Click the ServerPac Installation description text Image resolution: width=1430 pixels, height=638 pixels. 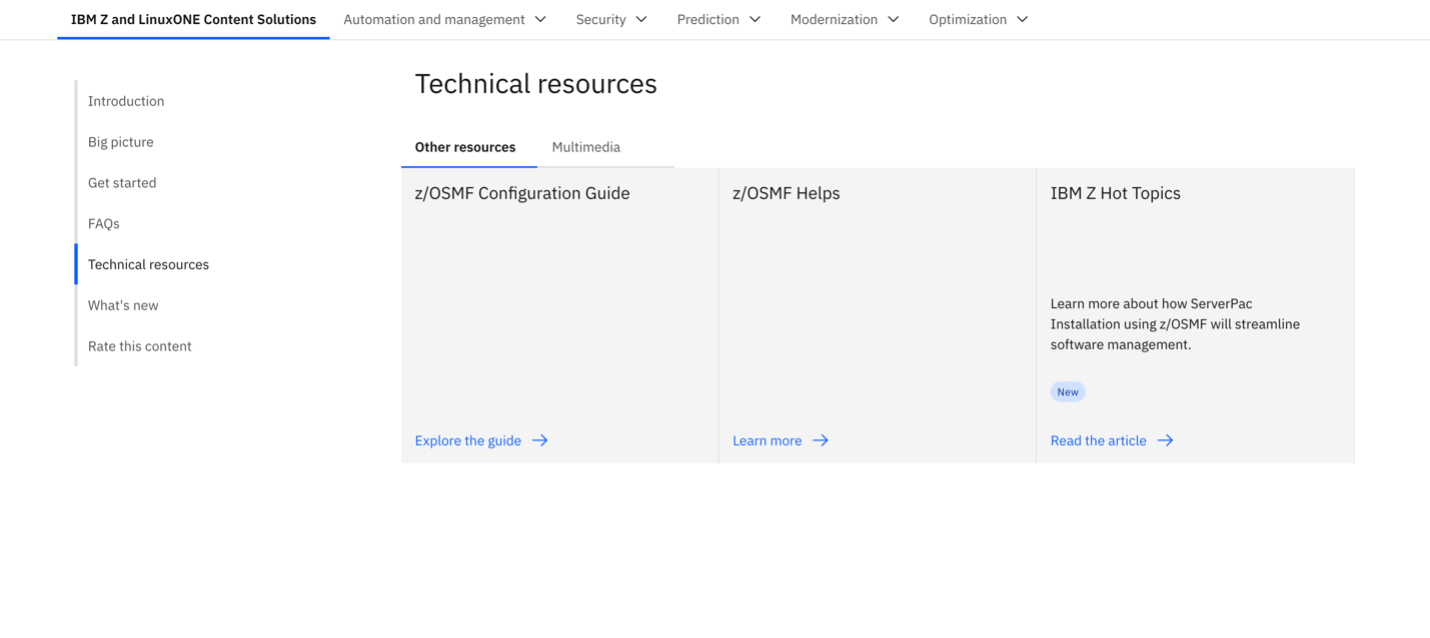pos(1175,324)
